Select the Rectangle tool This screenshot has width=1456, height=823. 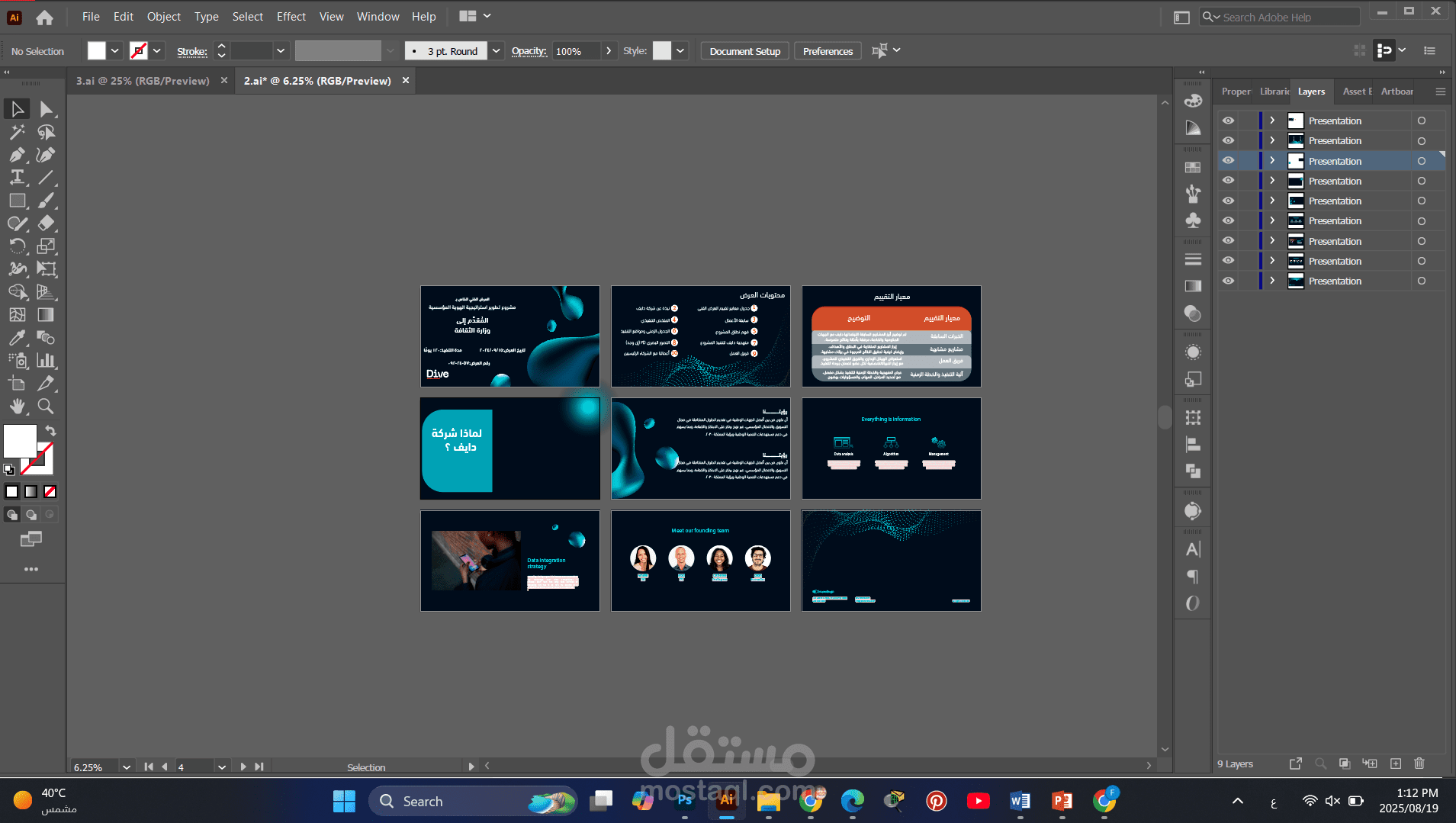pyautogui.click(x=17, y=201)
